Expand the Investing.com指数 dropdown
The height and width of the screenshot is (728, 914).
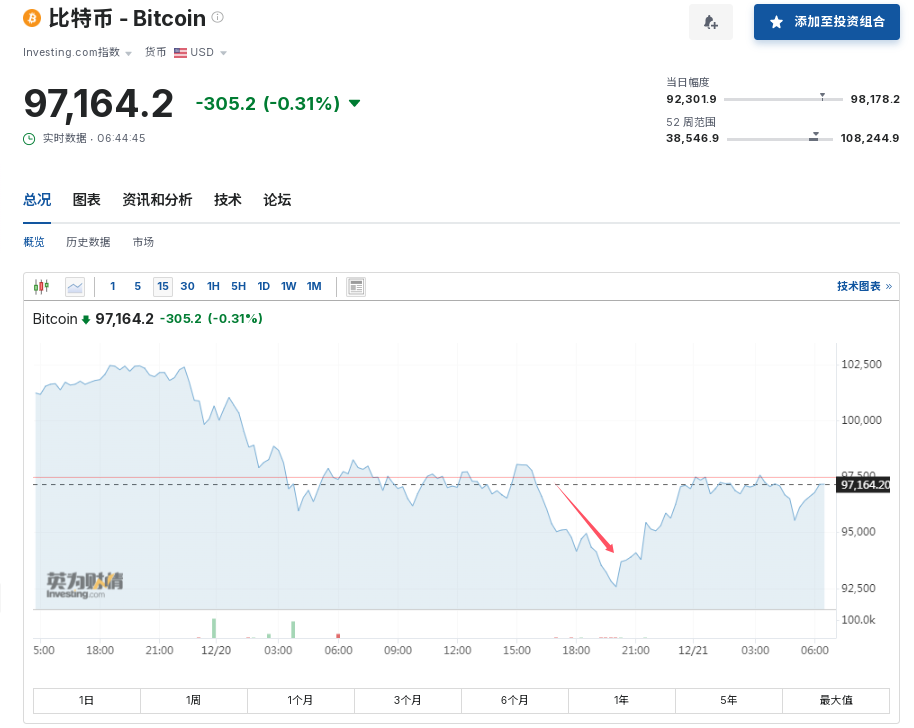point(128,53)
